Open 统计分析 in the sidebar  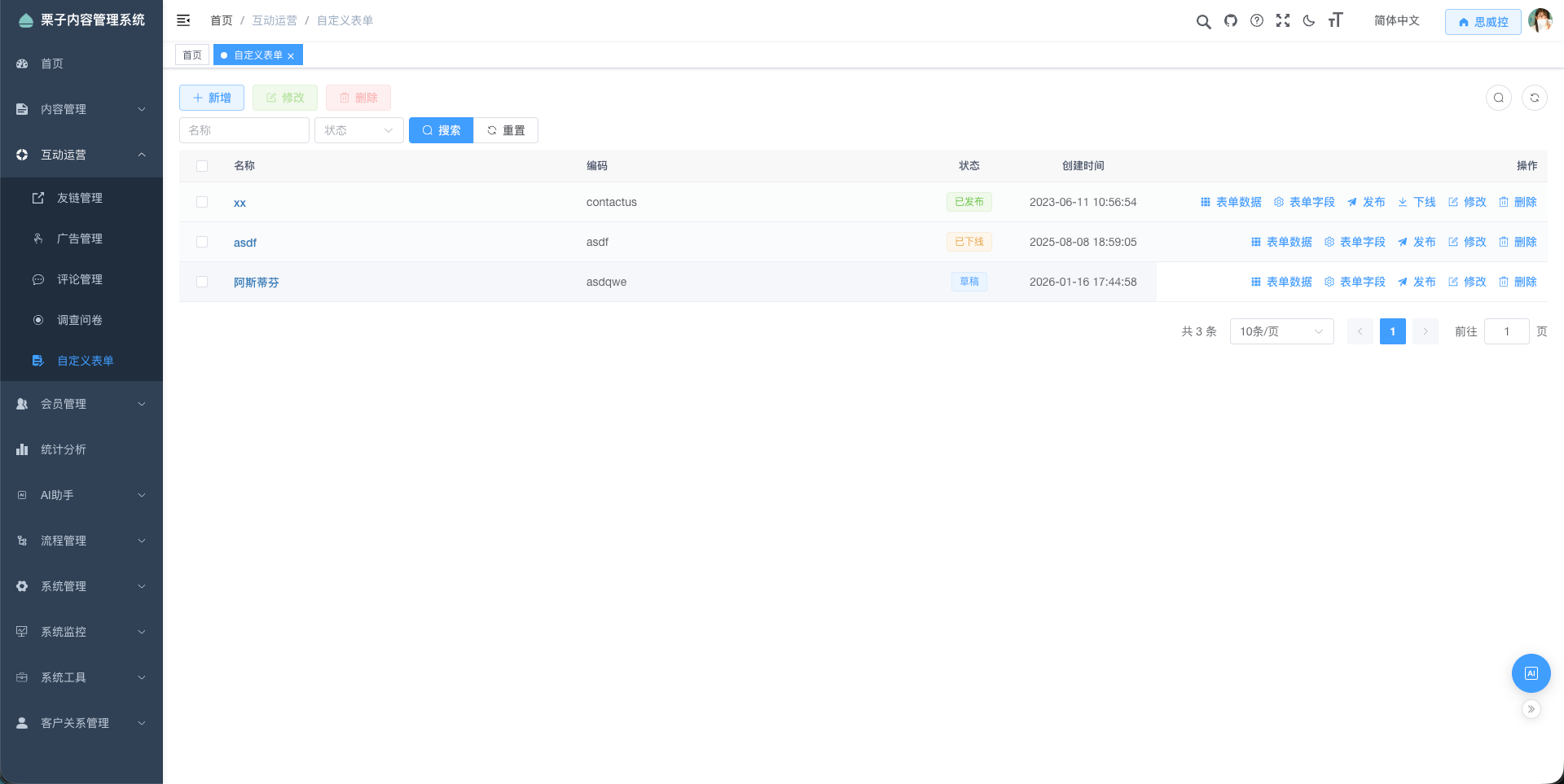pyautogui.click(x=81, y=449)
